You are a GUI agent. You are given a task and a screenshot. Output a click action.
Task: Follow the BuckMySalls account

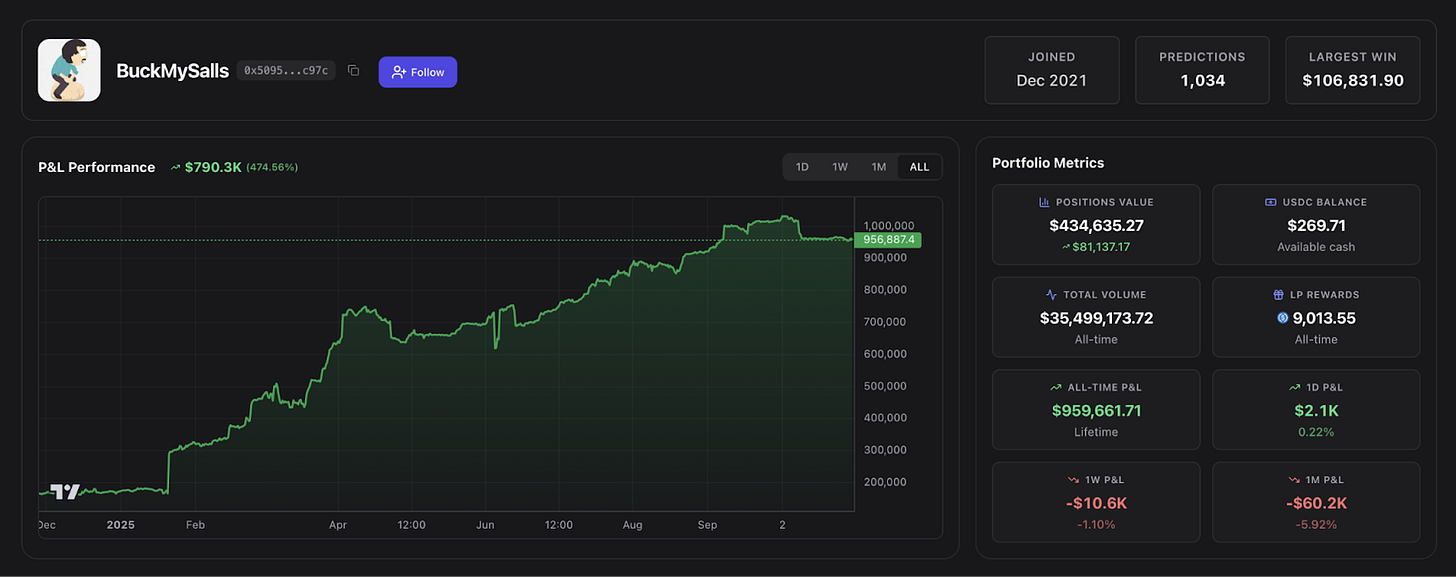pos(417,72)
